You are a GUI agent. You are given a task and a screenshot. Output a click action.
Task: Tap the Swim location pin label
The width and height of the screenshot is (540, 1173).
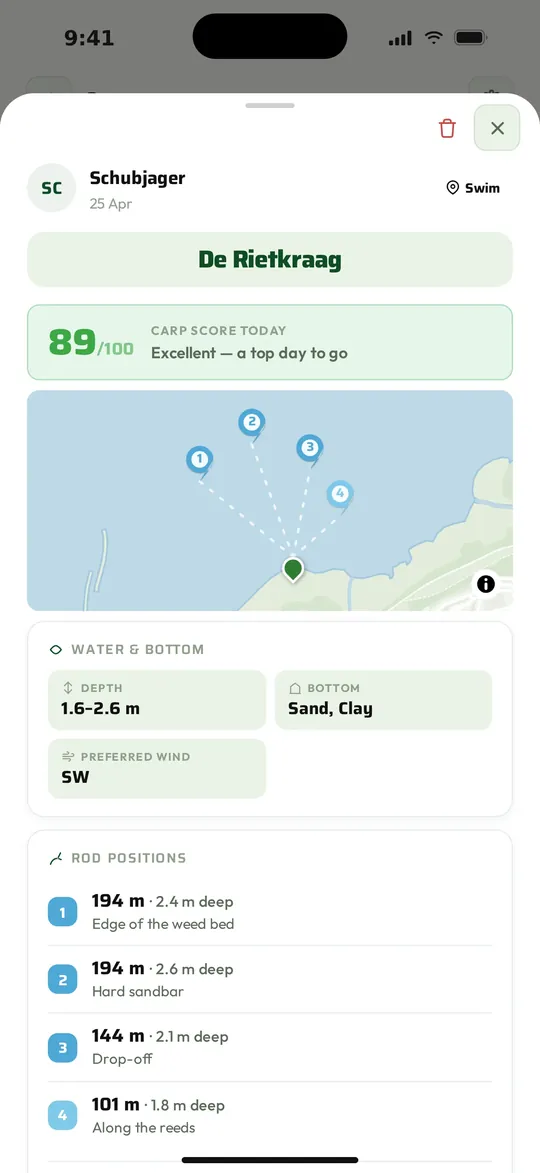(473, 188)
